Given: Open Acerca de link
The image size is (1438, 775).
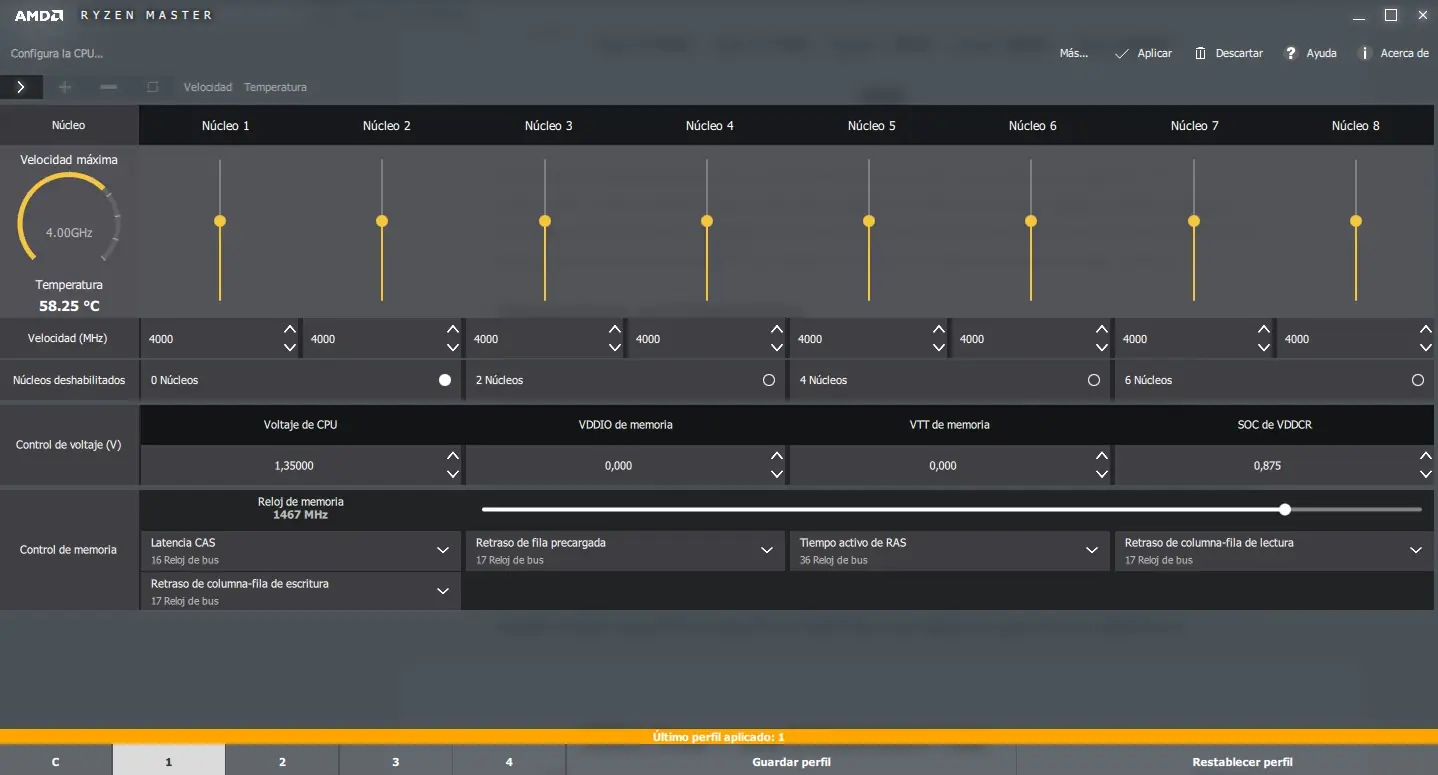Looking at the screenshot, I should [1404, 53].
